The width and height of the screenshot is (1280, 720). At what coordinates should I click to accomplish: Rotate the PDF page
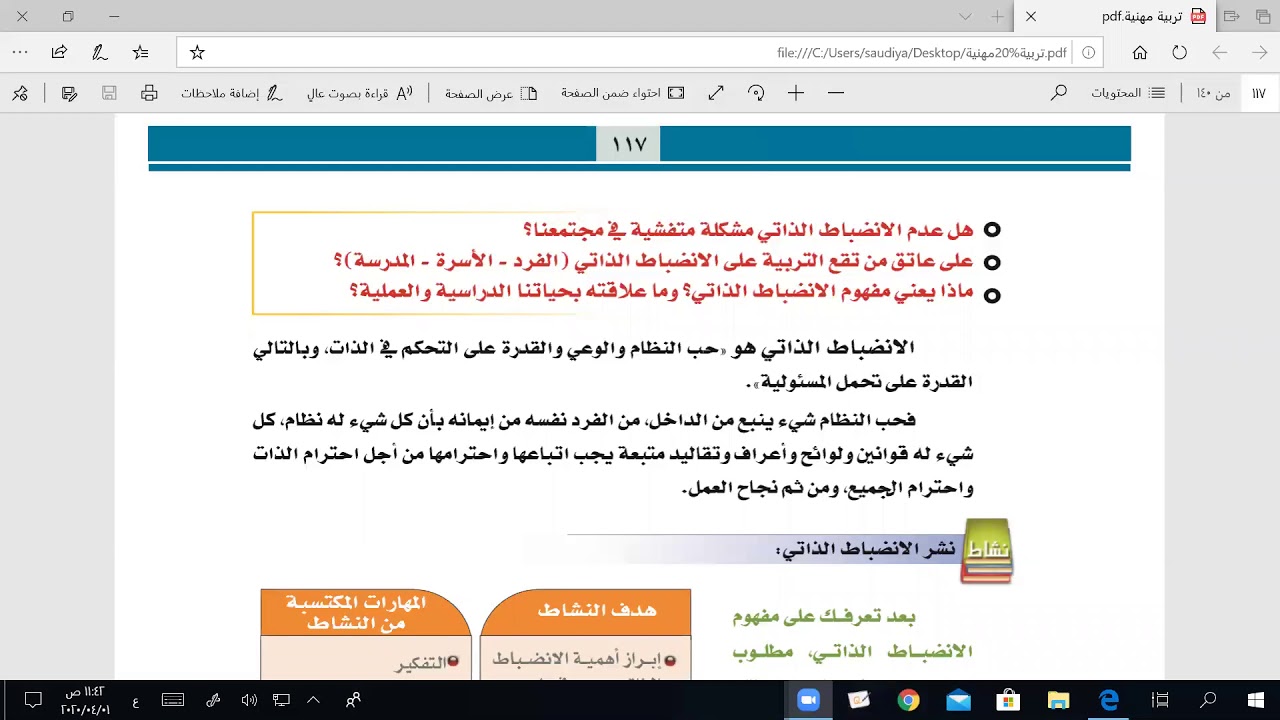click(756, 93)
